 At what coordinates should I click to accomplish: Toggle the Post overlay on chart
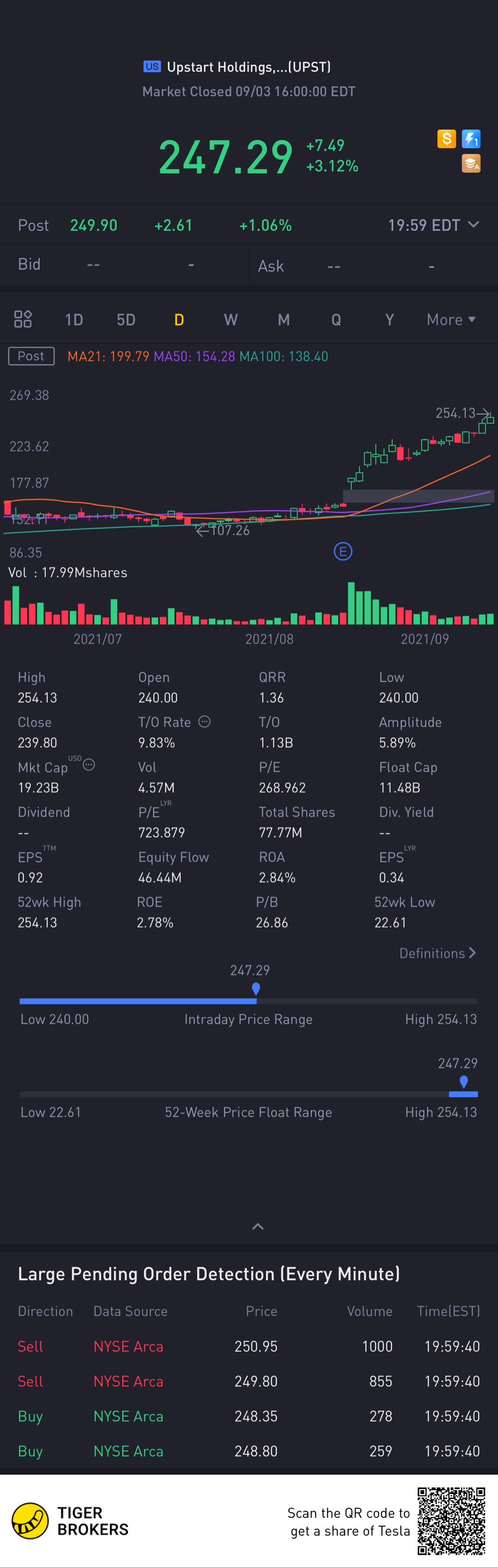31,356
